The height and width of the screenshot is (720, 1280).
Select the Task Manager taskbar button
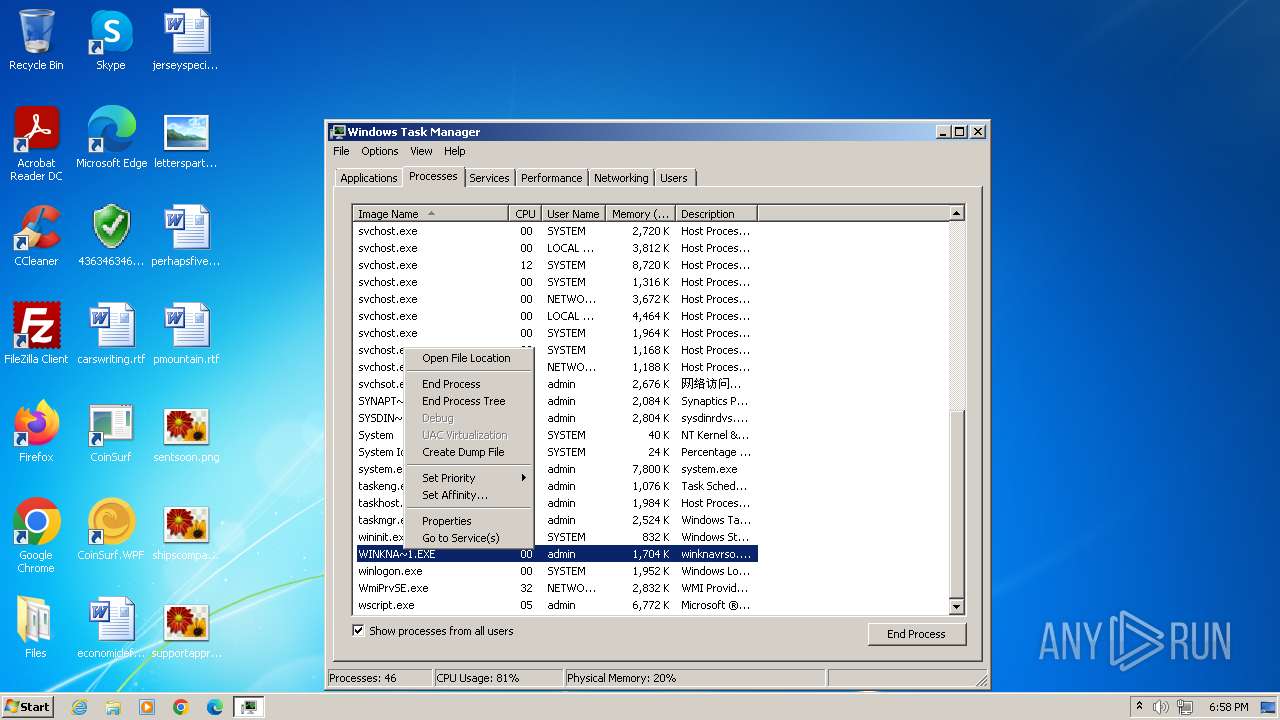tap(248, 707)
